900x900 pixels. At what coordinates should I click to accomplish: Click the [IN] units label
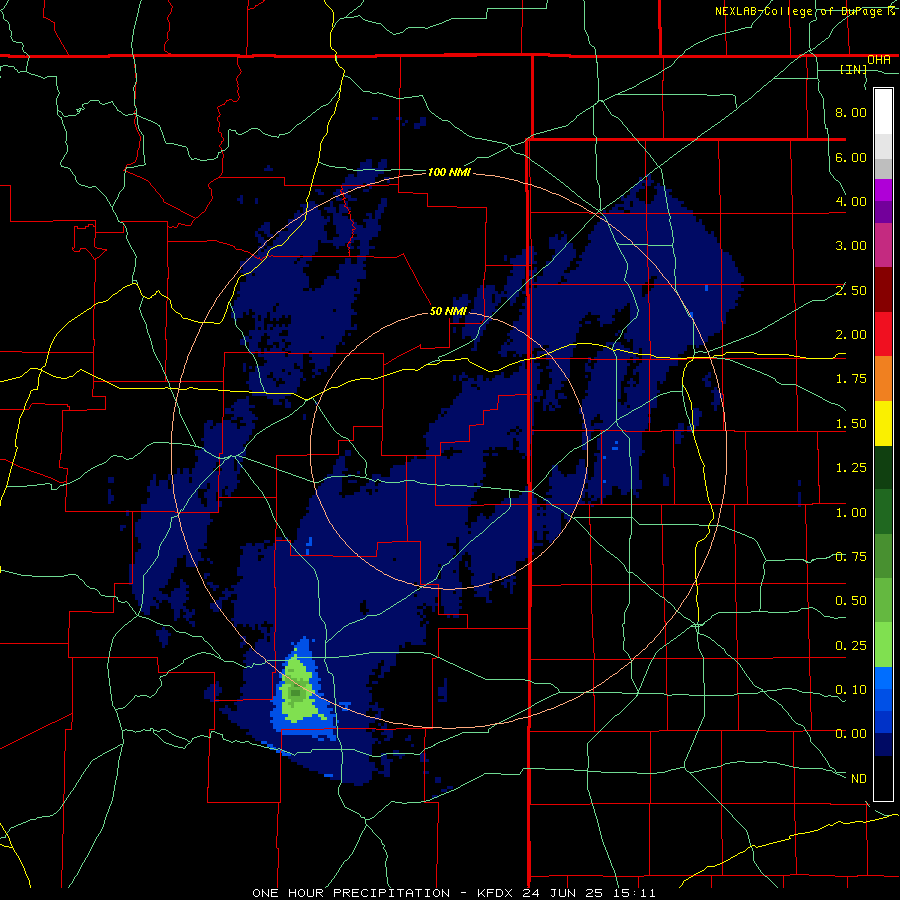[x=853, y=69]
